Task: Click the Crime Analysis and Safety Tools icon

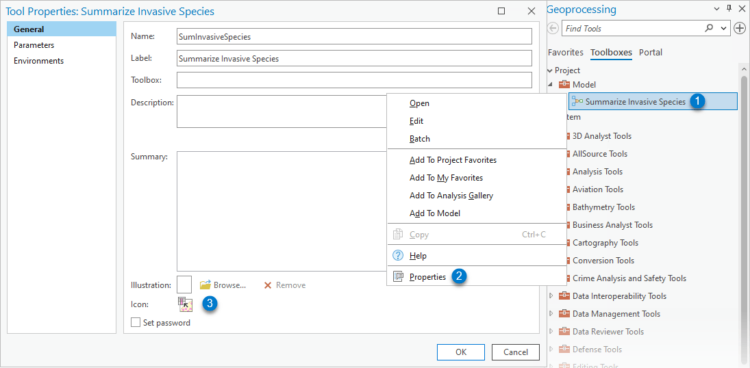Action: pyautogui.click(x=567, y=279)
